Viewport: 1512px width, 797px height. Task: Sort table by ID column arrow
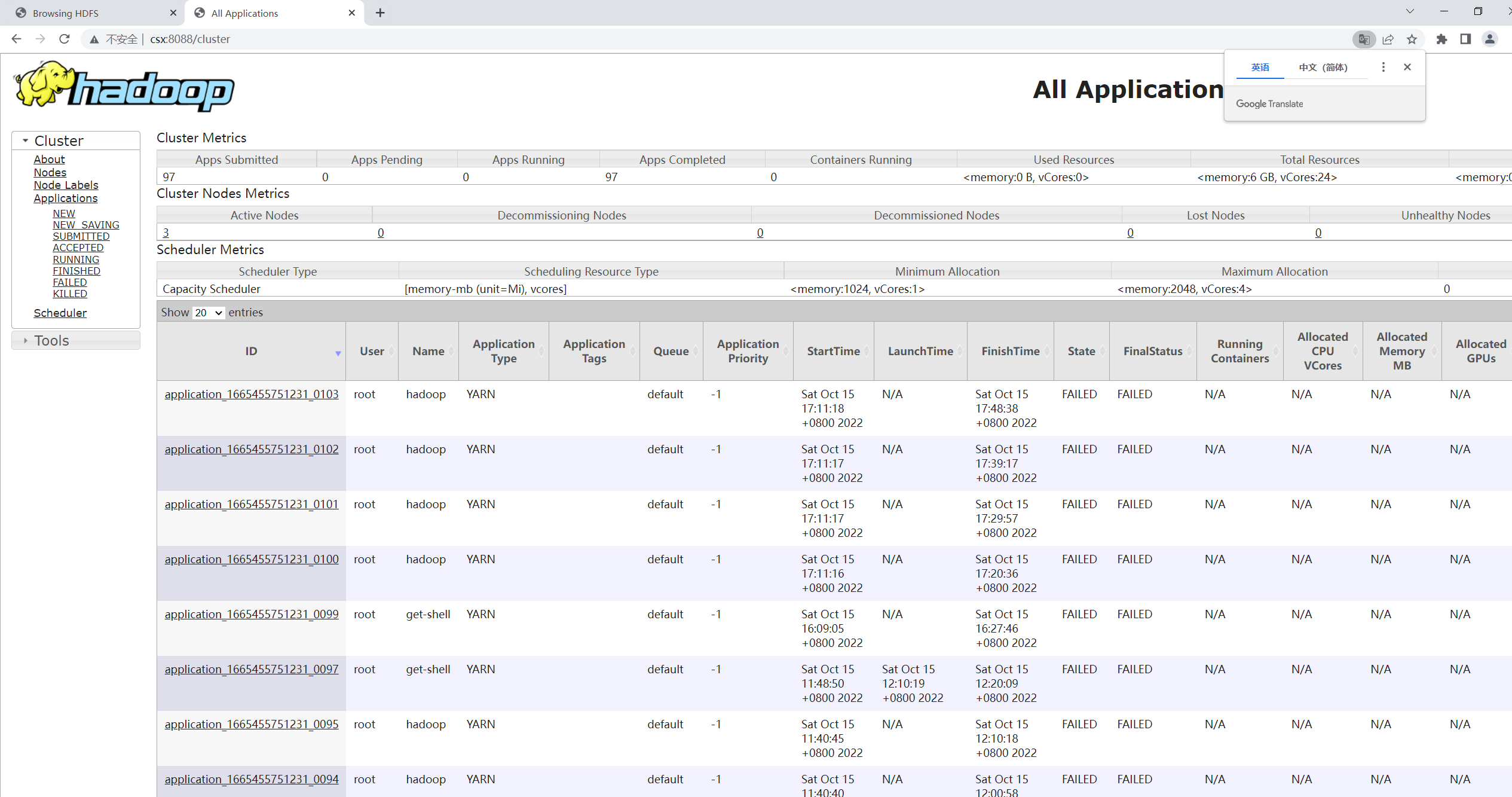tap(338, 353)
